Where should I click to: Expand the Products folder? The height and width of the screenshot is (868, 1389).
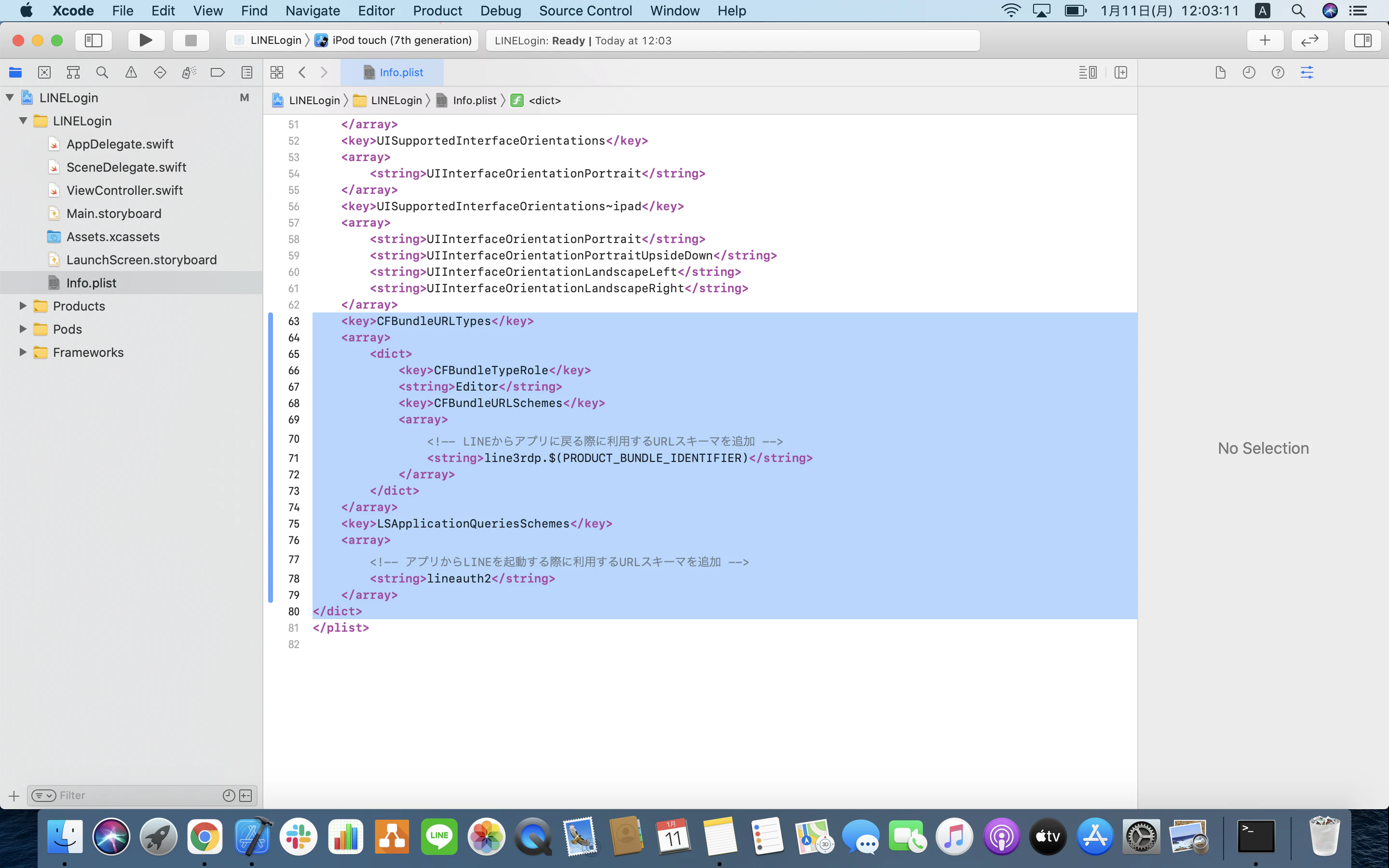(x=23, y=306)
